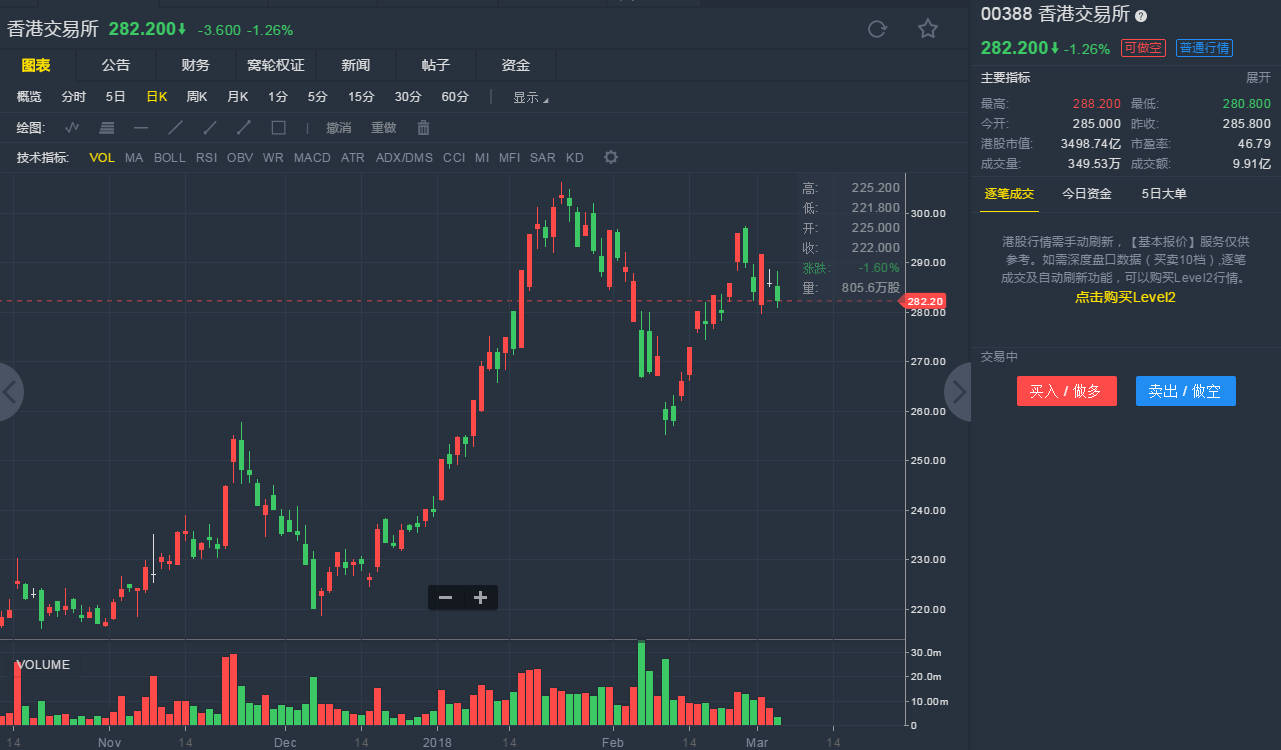Select the 周K chart period
The image size is (1281, 750).
pos(196,97)
